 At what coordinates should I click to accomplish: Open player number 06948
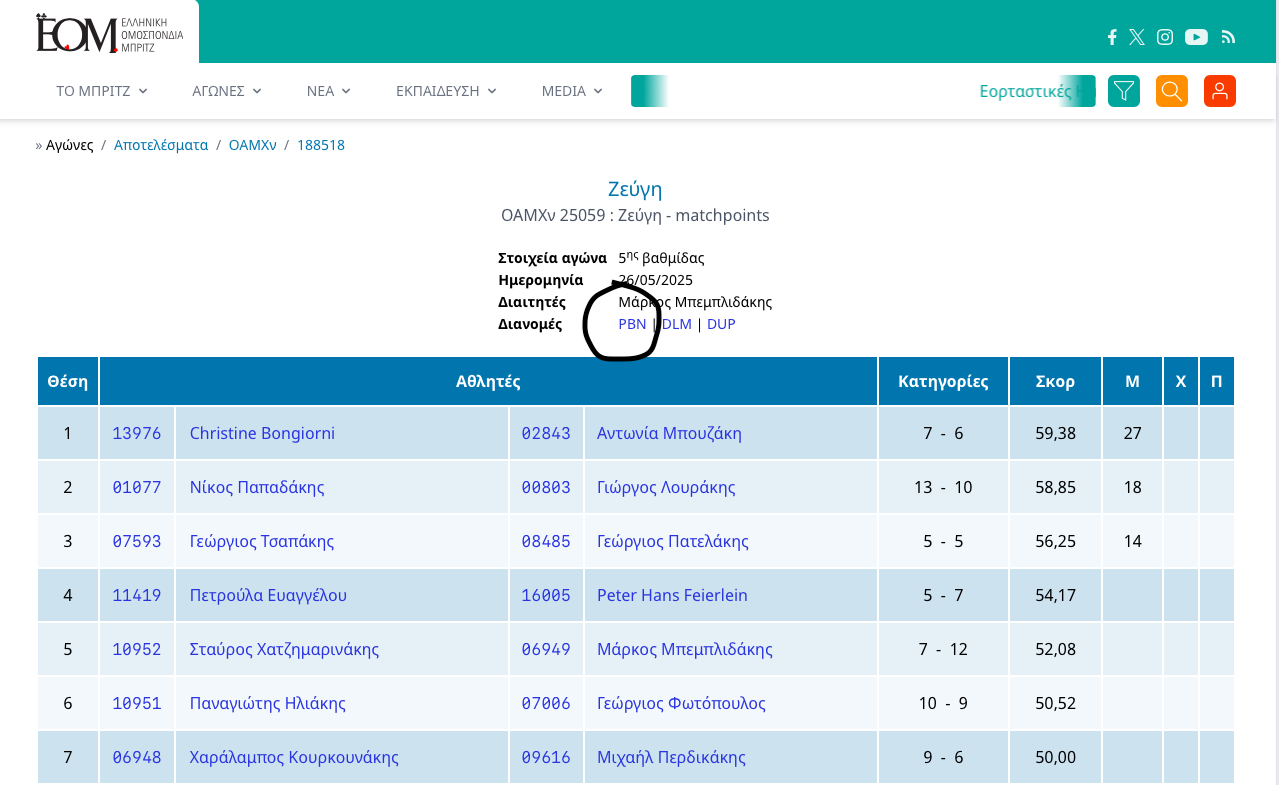coord(137,757)
